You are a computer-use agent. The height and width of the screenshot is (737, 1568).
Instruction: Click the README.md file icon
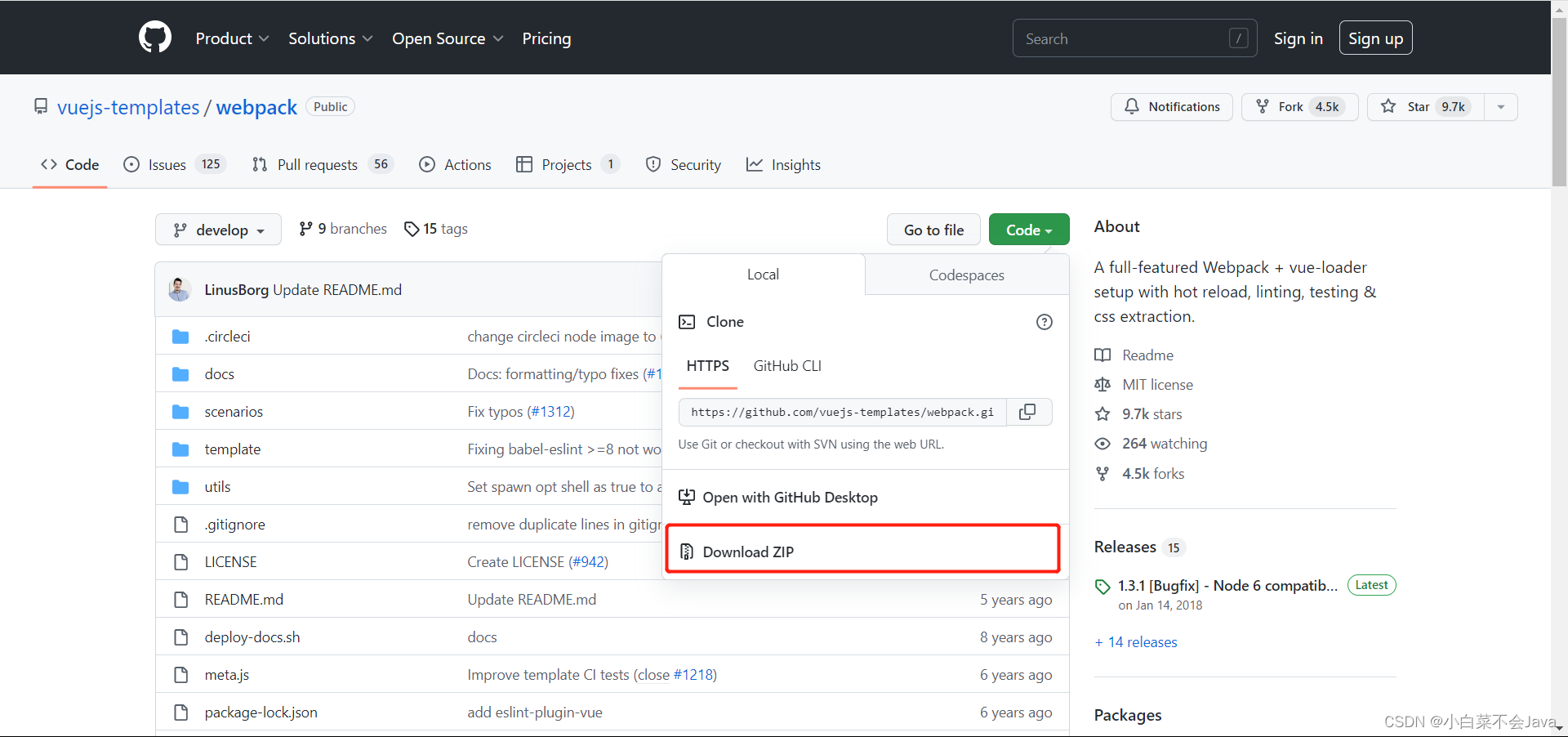(181, 600)
